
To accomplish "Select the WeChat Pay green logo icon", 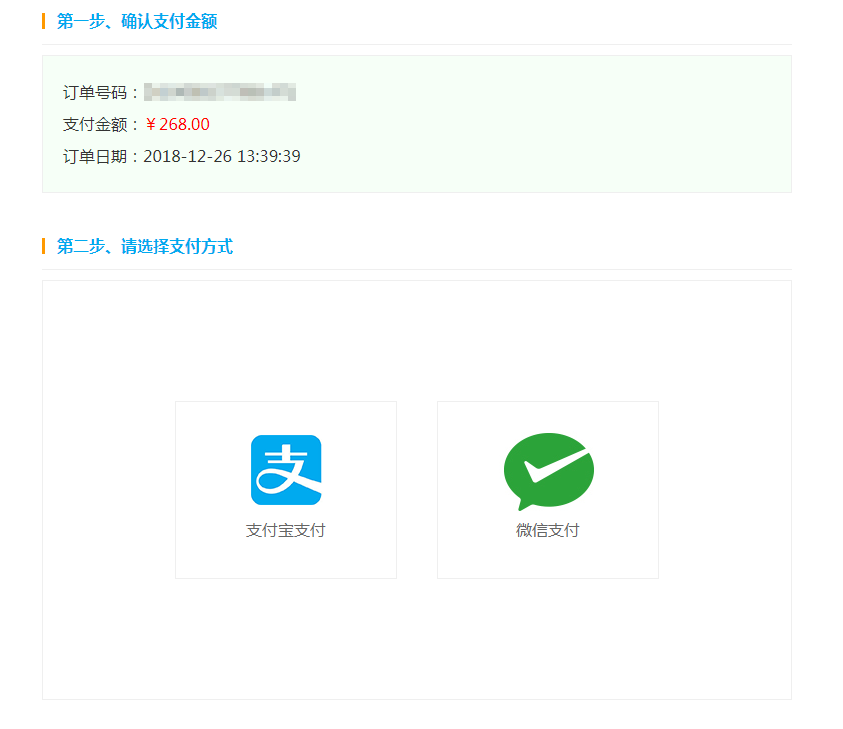I will (x=549, y=471).
